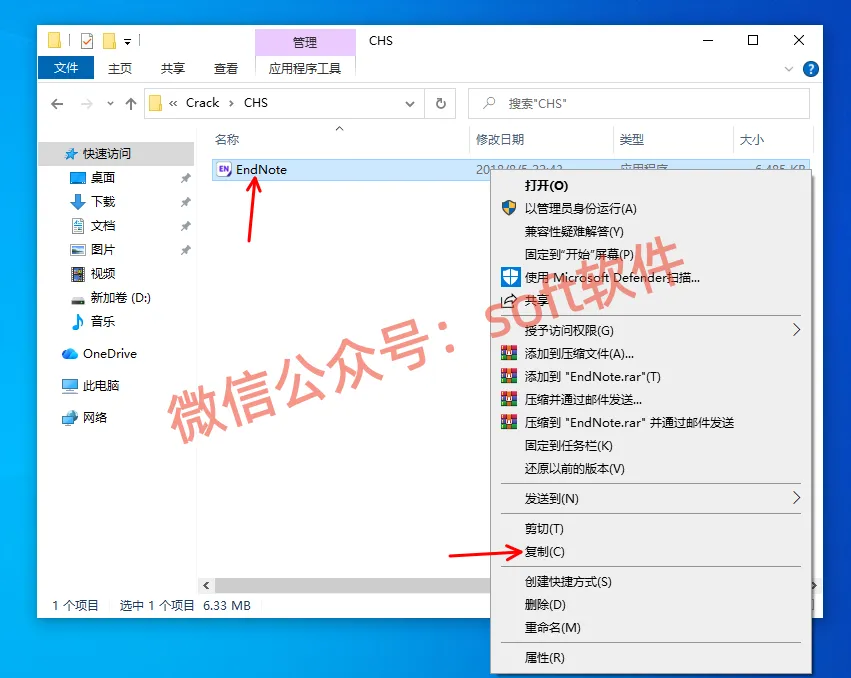Expand the ribbon chevron near Help
851x678 pixels.
click(789, 69)
